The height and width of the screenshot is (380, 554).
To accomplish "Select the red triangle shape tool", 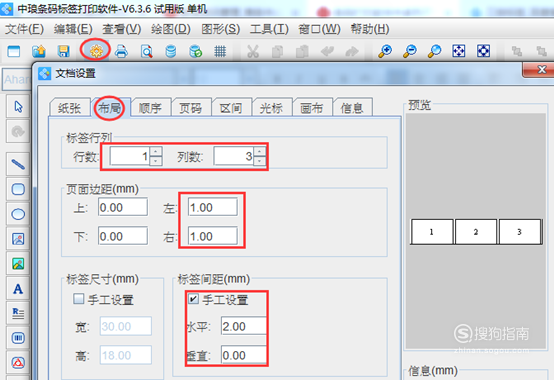I will click(x=18, y=363).
